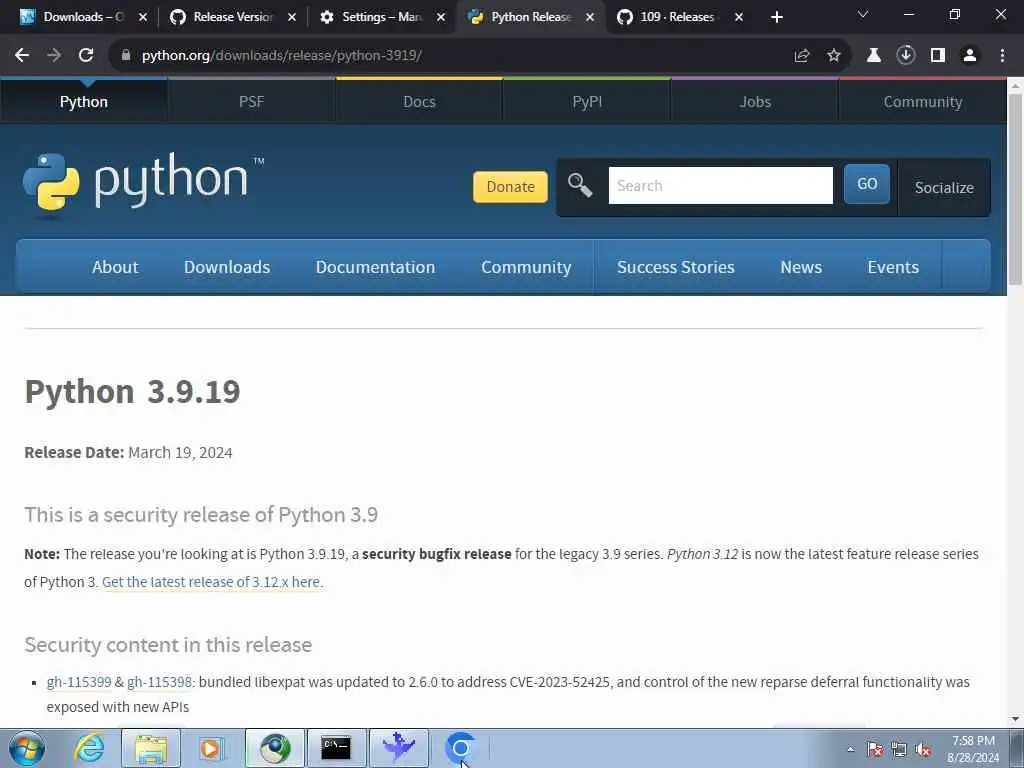Click the network tray icon
1024x768 pixels.
pyautogui.click(x=899, y=750)
